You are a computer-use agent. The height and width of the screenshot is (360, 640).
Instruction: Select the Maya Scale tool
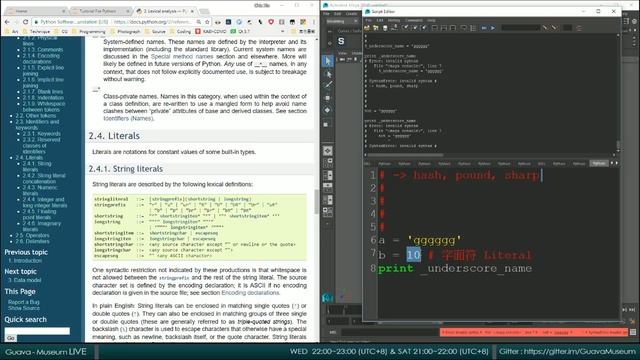click(x=327, y=124)
